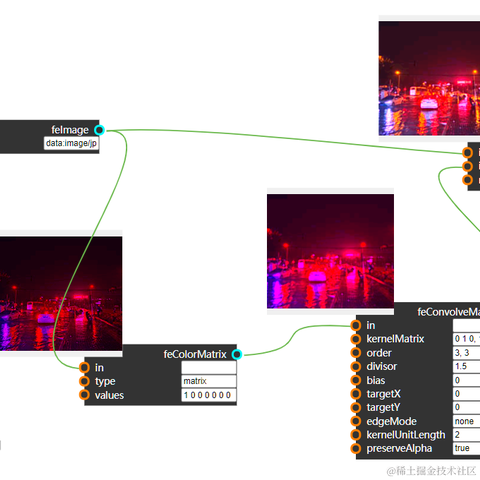The height and width of the screenshot is (480, 480).
Task: Click feConvolveMatrix 'in' input port
Action: click(356, 325)
